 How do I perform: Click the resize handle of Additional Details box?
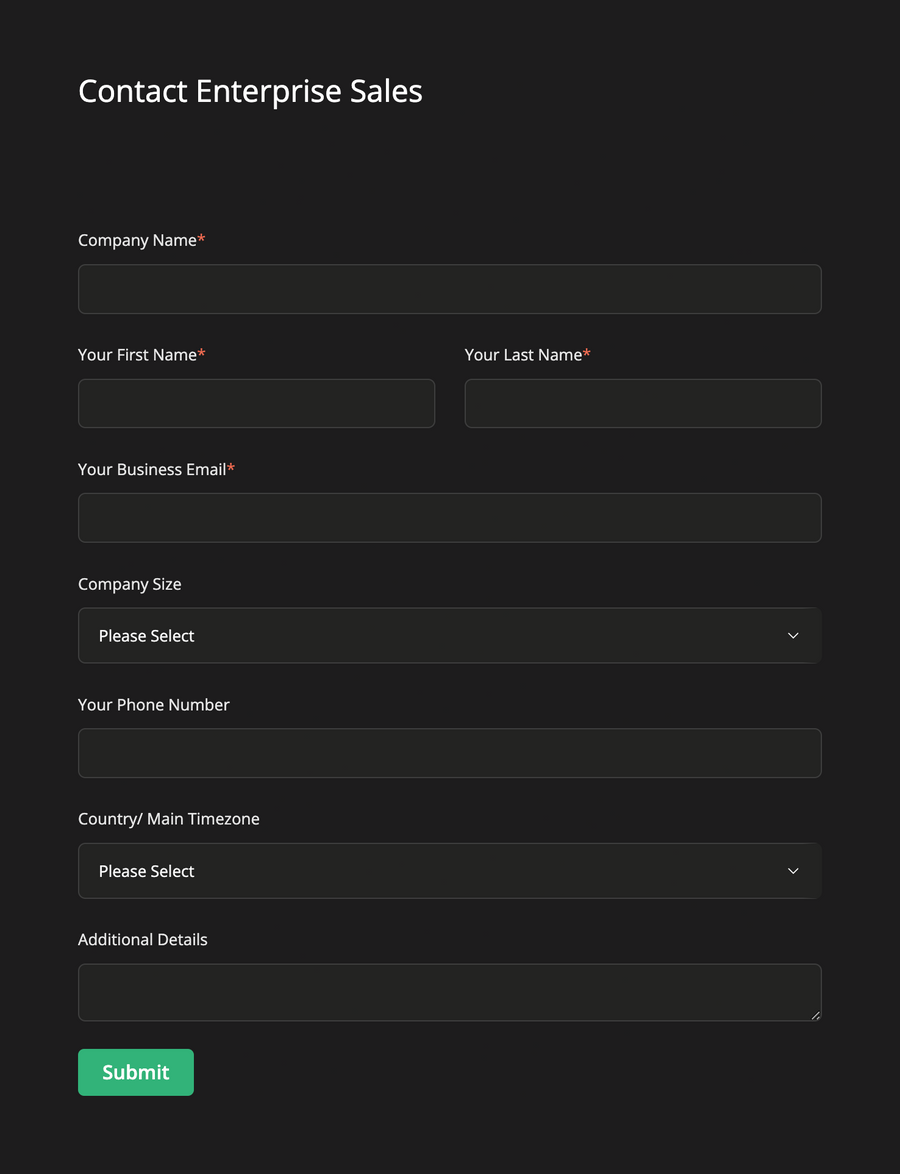[816, 1016]
